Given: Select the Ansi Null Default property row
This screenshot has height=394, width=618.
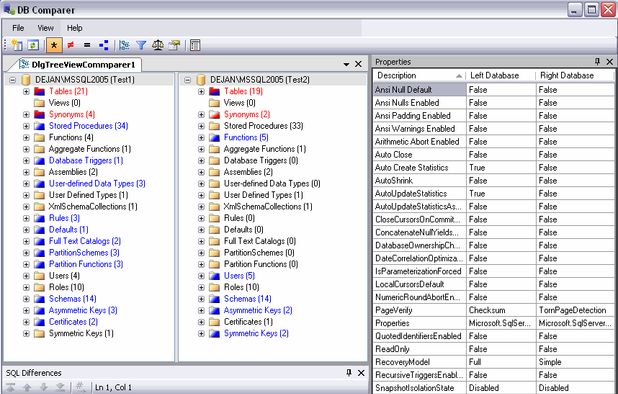Looking at the screenshot, I should pos(493,90).
